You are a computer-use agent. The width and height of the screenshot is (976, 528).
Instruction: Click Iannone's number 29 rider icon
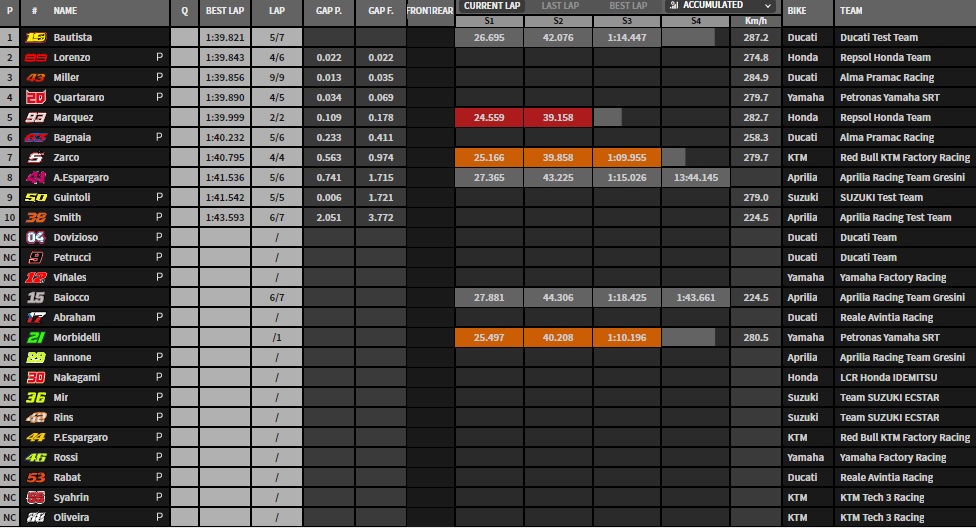(35, 357)
